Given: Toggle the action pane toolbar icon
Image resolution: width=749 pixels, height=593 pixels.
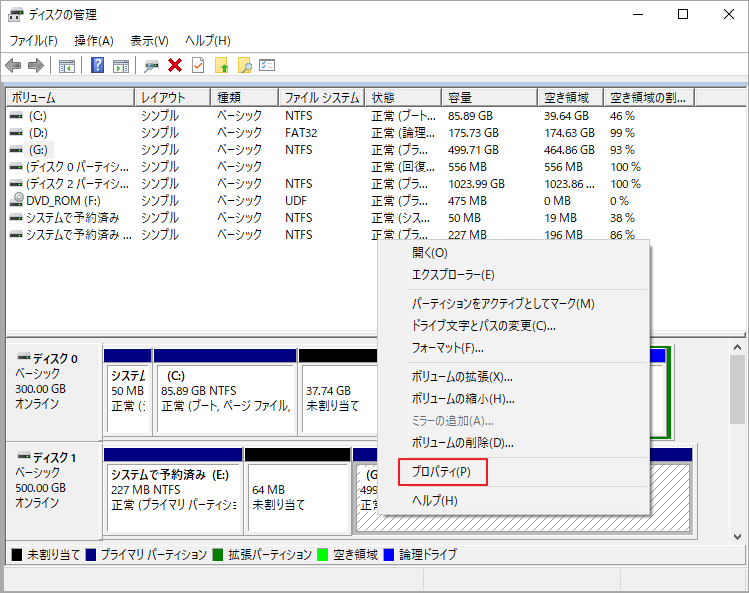Looking at the screenshot, I should coord(121,66).
